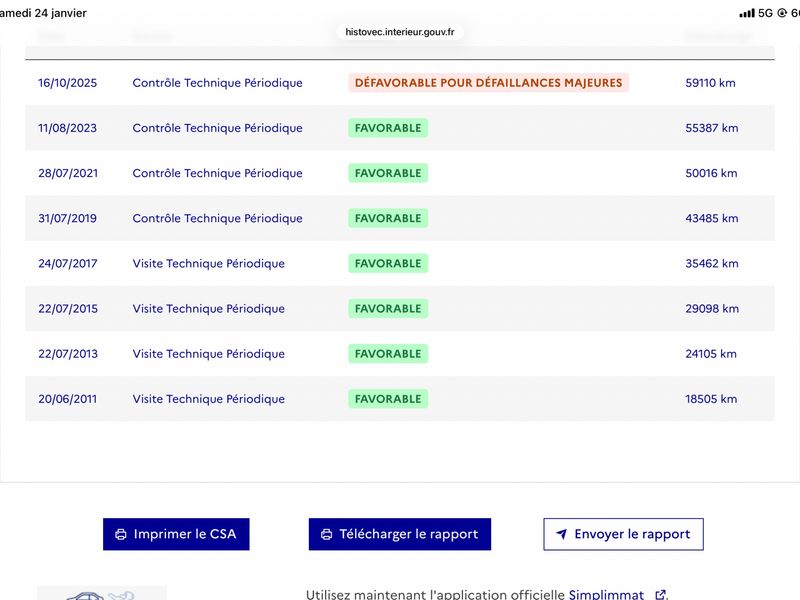800x600 pixels.
Task: Click the Imprimer le CSA button
Action: tap(176, 534)
